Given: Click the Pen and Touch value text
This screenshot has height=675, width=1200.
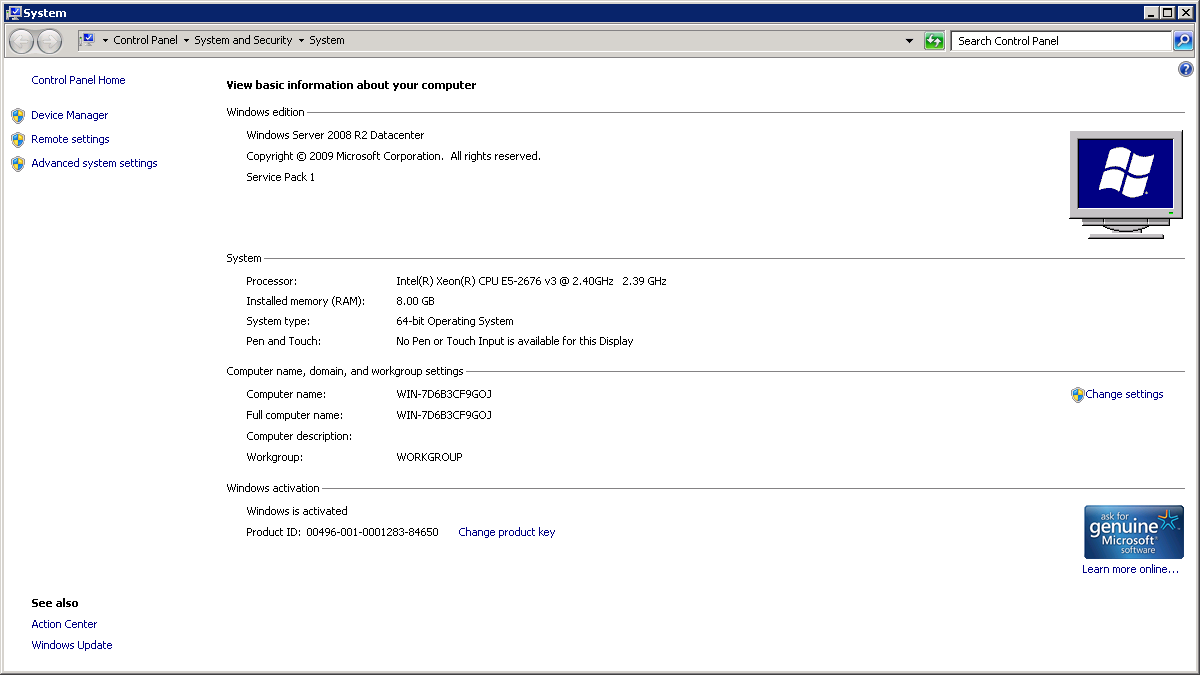Looking at the screenshot, I should (515, 341).
